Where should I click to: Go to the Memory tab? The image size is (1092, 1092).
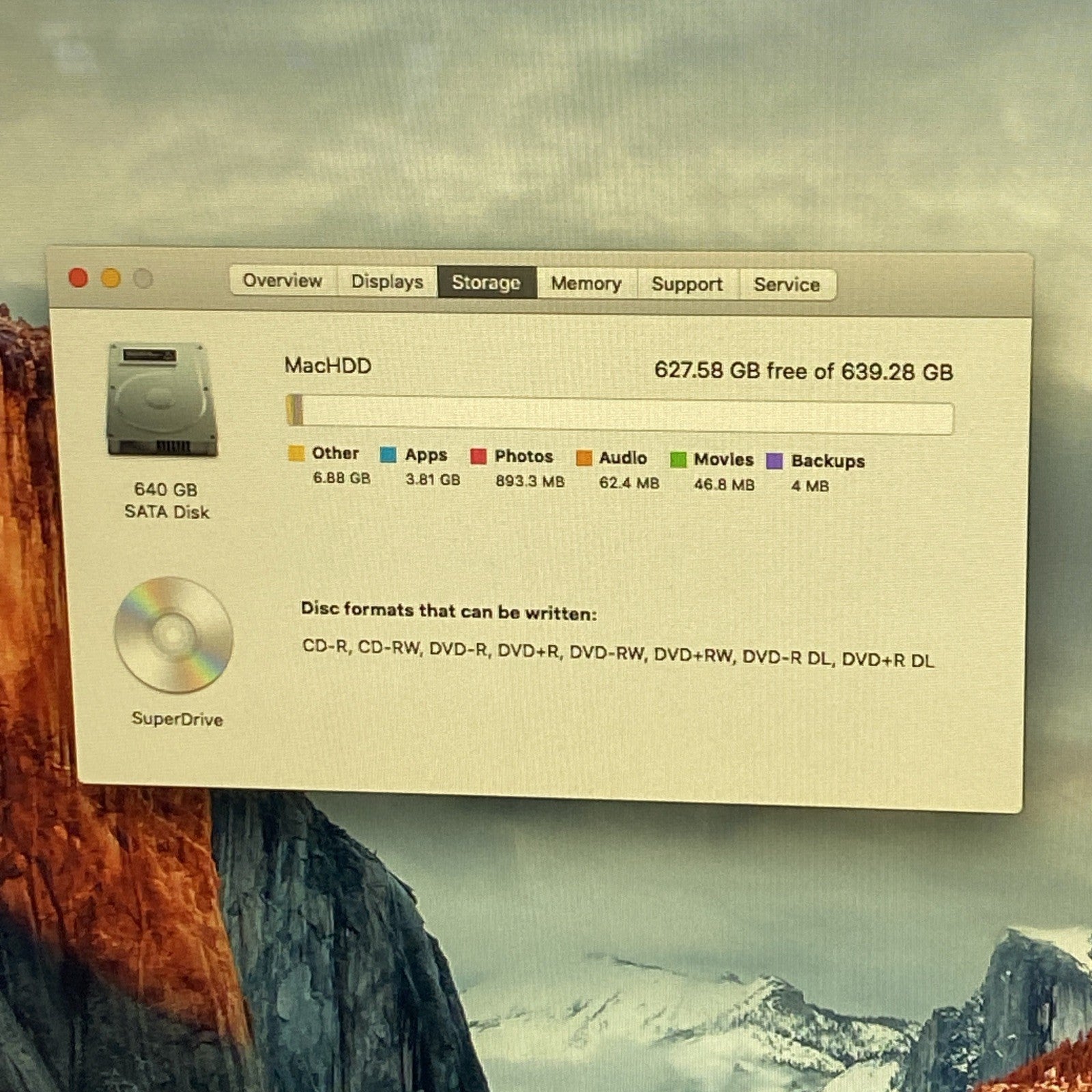click(586, 283)
